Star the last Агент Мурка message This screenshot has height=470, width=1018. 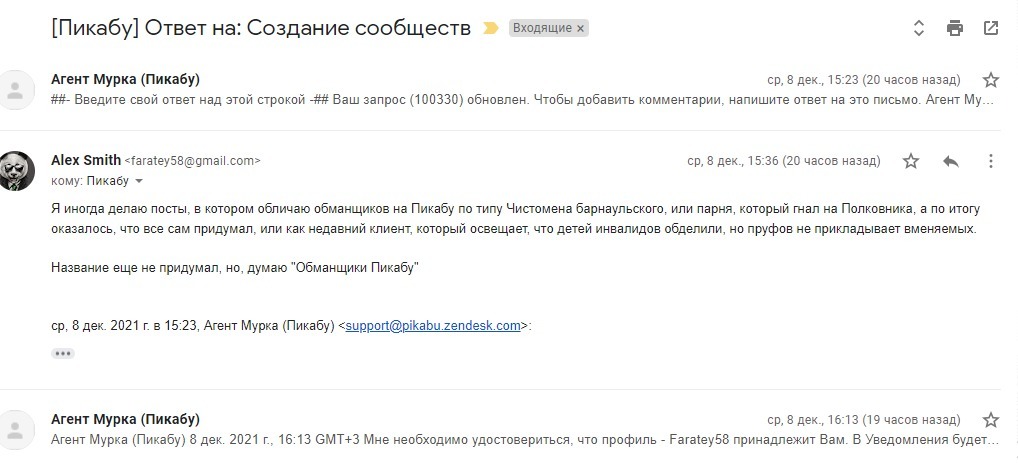click(x=991, y=420)
